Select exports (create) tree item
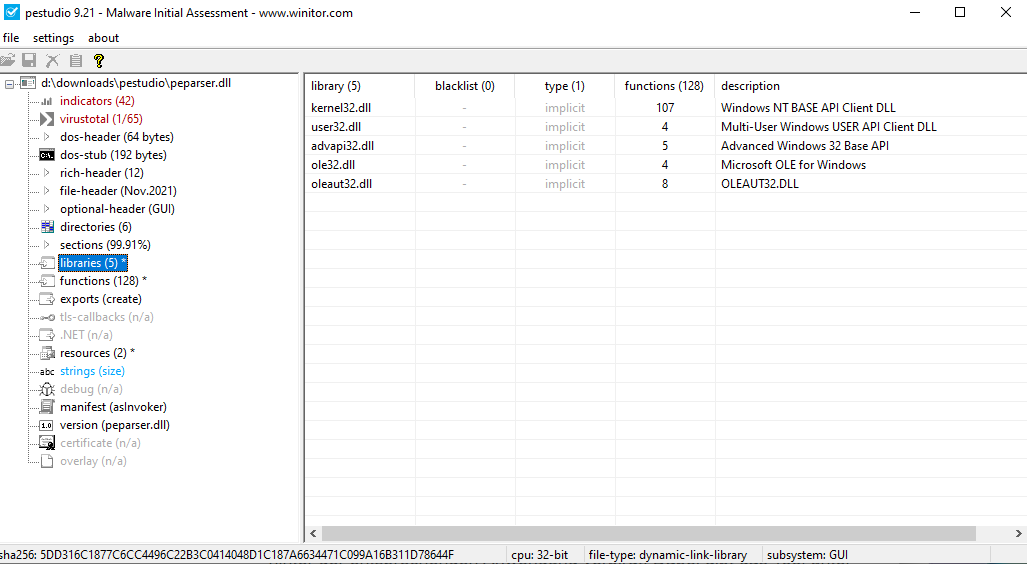 (100, 299)
